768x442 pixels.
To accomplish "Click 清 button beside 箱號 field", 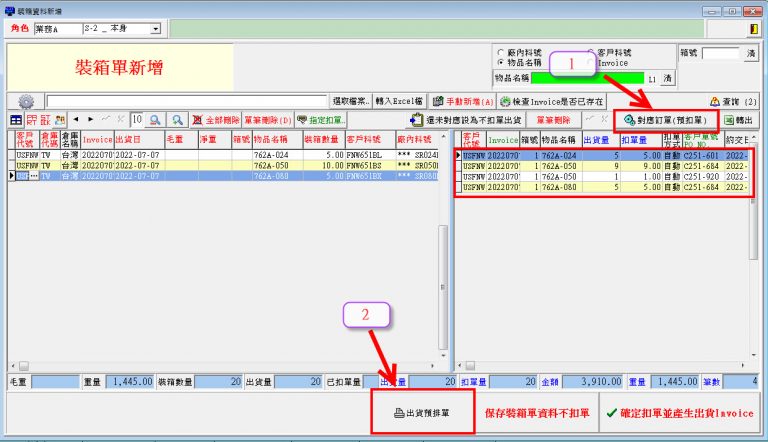I will [750, 53].
